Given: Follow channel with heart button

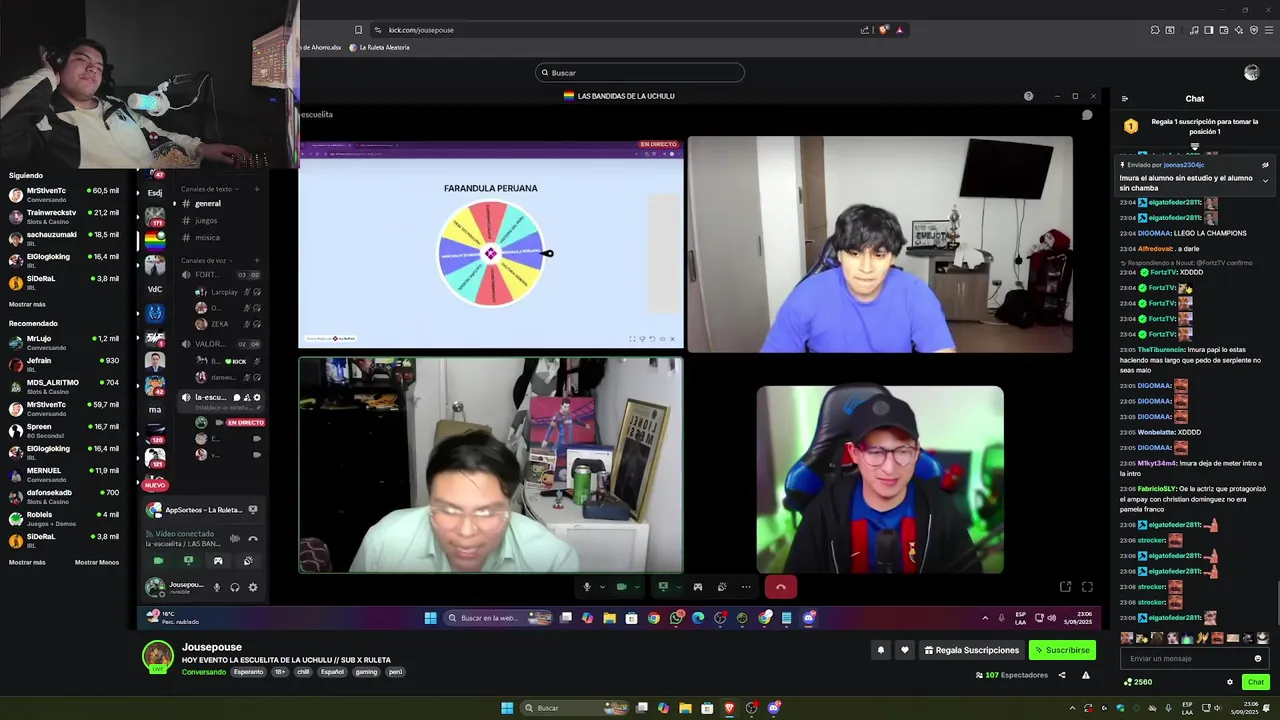Looking at the screenshot, I should [x=905, y=650].
